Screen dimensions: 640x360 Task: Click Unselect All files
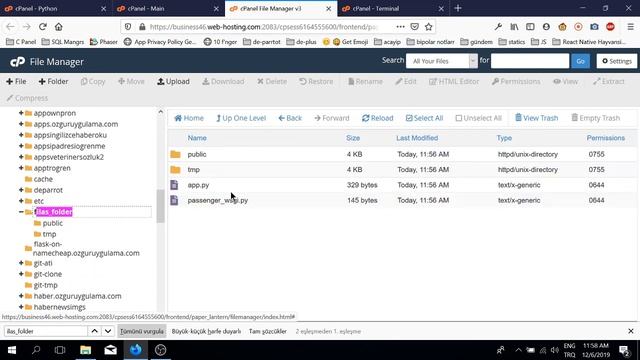pos(478,118)
